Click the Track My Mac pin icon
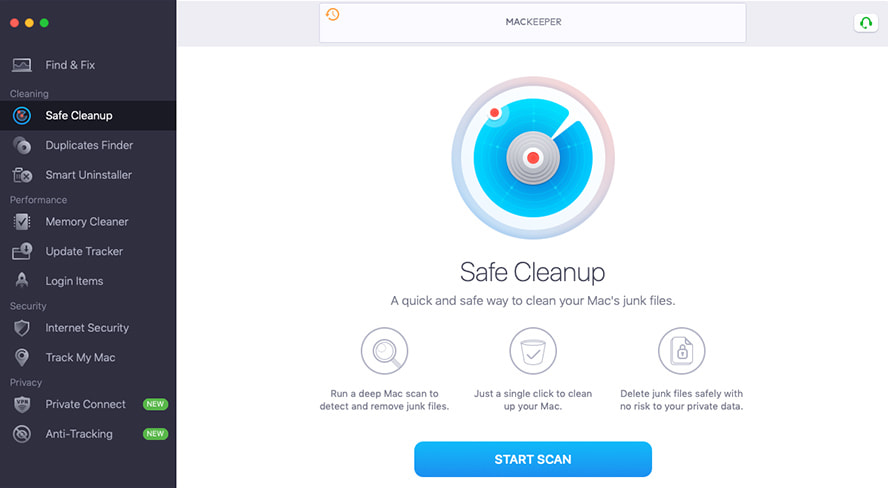Viewport: 888px width, 488px height. tap(22, 357)
